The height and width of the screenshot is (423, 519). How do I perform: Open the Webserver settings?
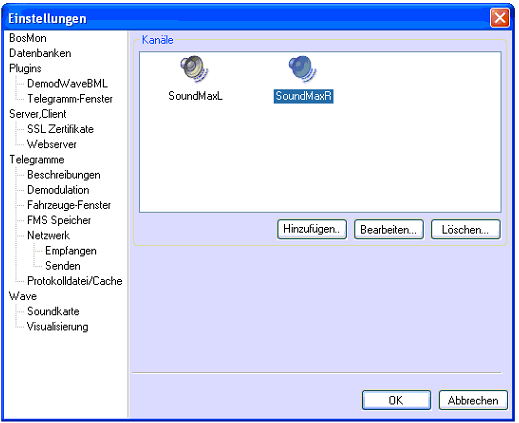(x=52, y=144)
